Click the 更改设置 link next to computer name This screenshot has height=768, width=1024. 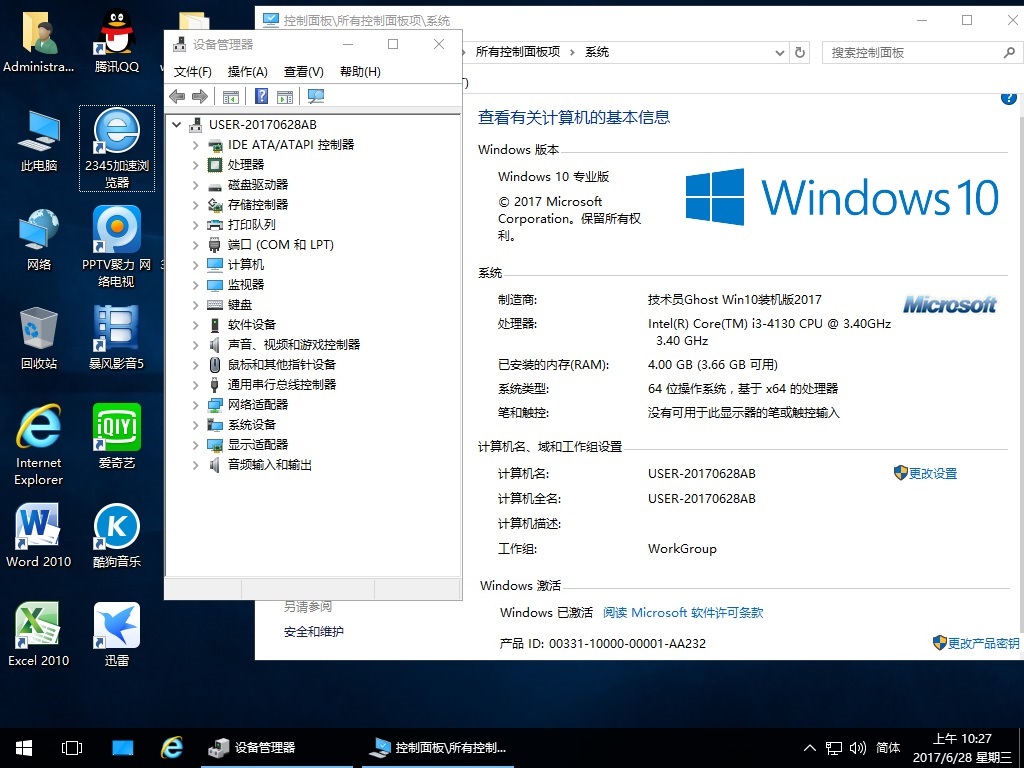pyautogui.click(x=933, y=472)
